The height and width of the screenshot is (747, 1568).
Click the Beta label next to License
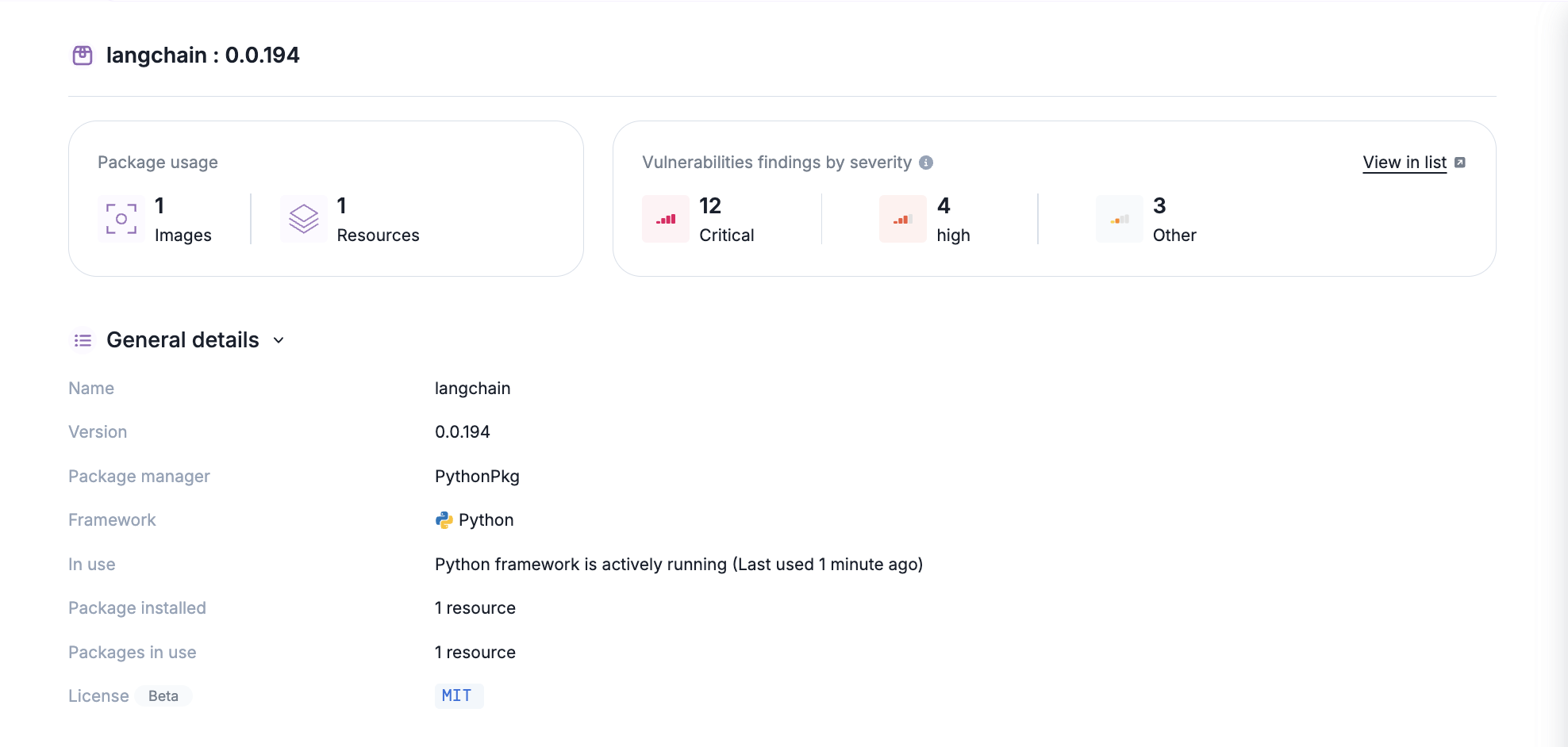pyautogui.click(x=163, y=695)
